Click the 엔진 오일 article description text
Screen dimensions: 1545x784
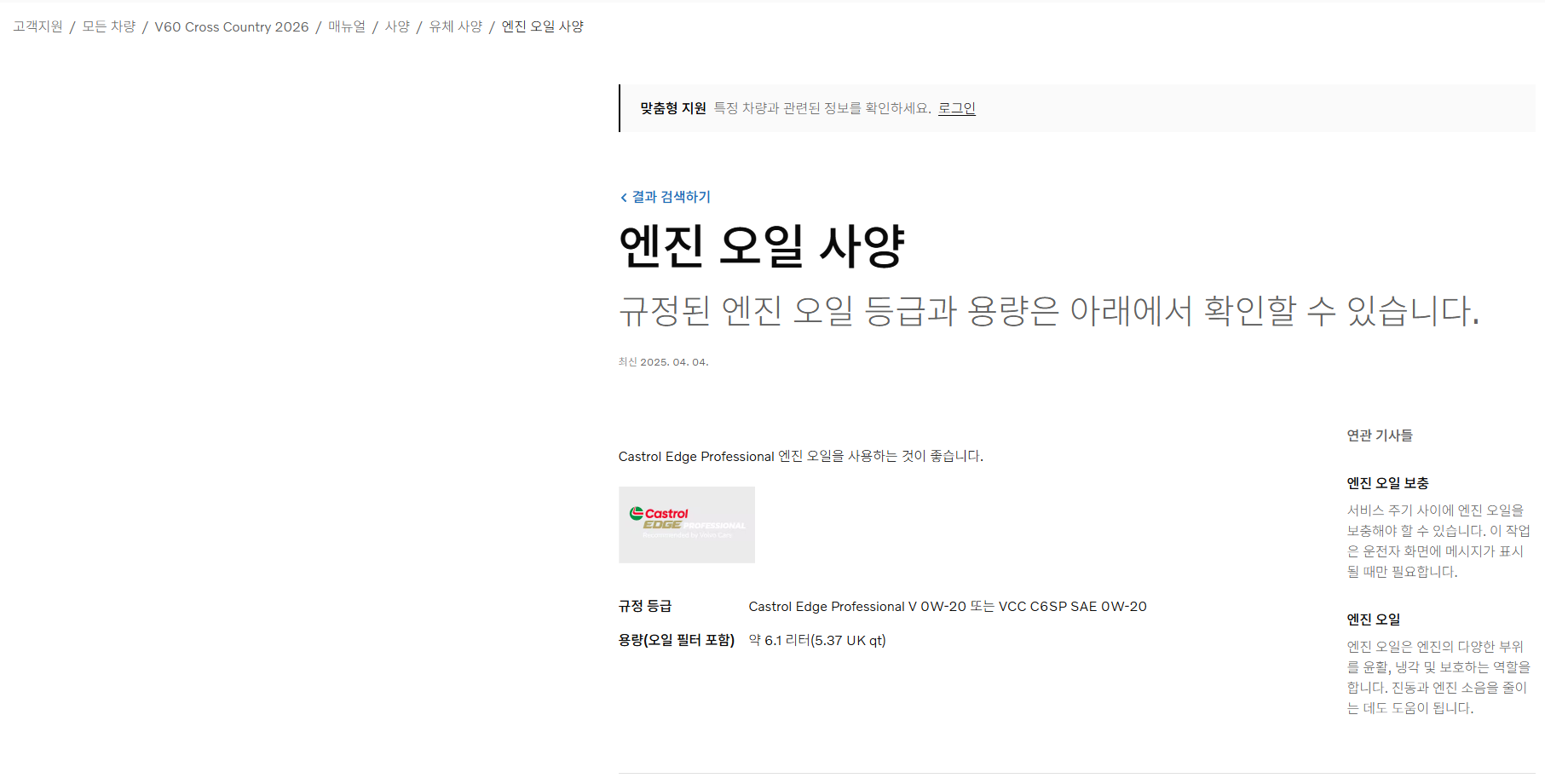point(1438,677)
